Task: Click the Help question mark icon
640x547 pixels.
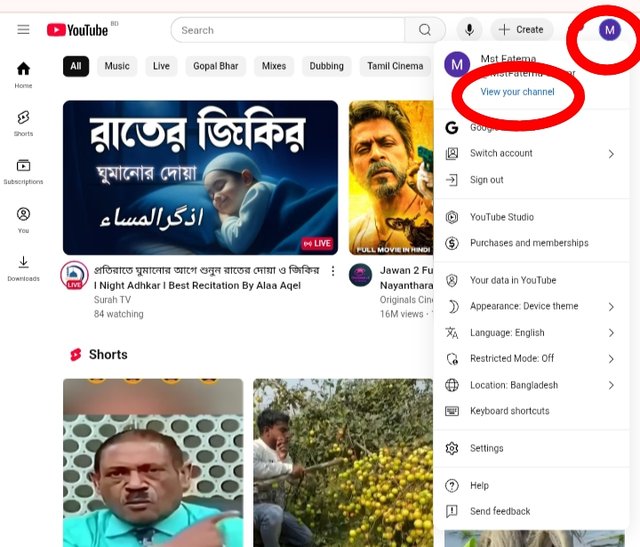Action: tap(452, 486)
